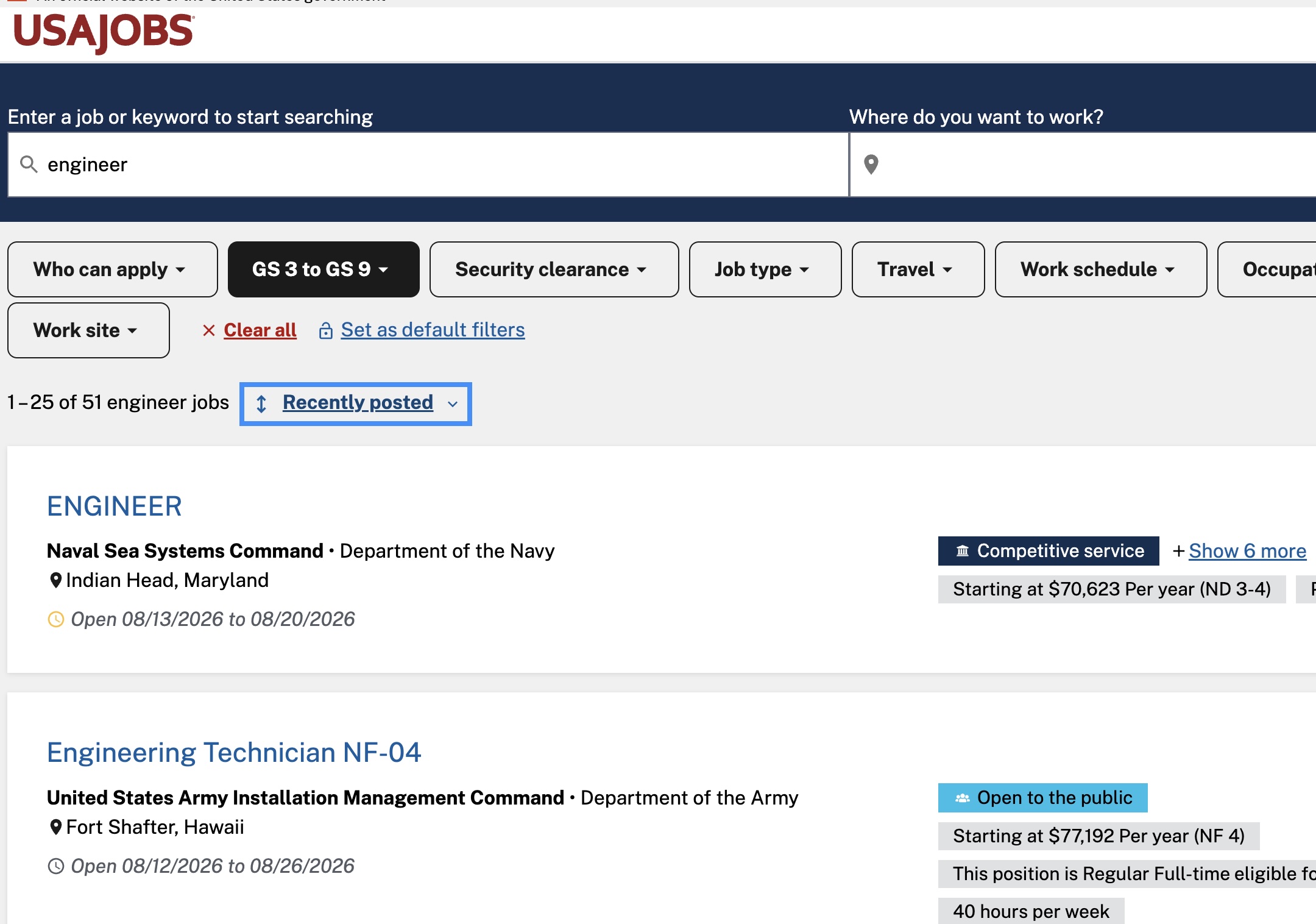Click the Fort Shafter, Hawaii location text
The width and height of the screenshot is (1316, 924).
pos(155,827)
